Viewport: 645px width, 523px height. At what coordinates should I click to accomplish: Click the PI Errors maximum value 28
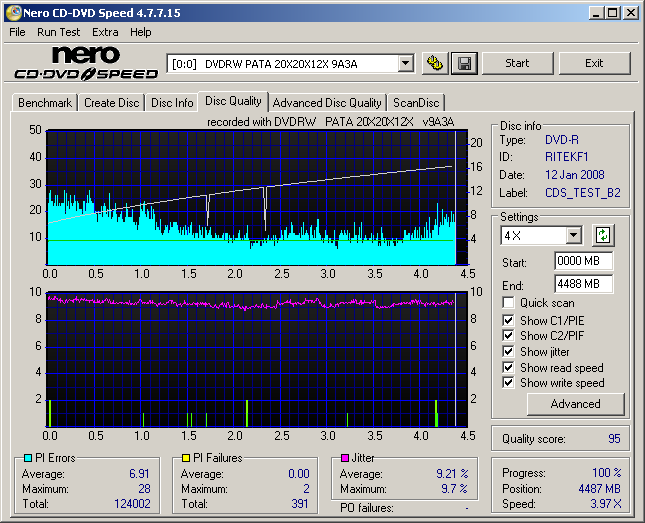coord(144,489)
